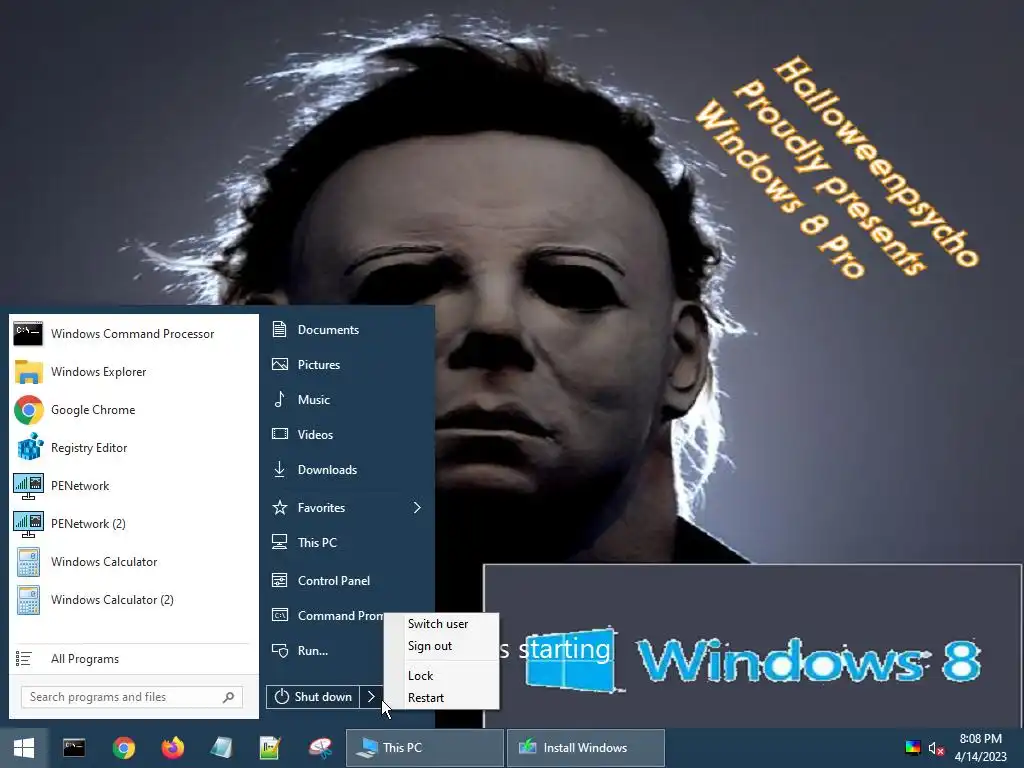Image resolution: width=1024 pixels, height=768 pixels.
Task: Launch PENetwork (2) entry
Action: (133, 524)
